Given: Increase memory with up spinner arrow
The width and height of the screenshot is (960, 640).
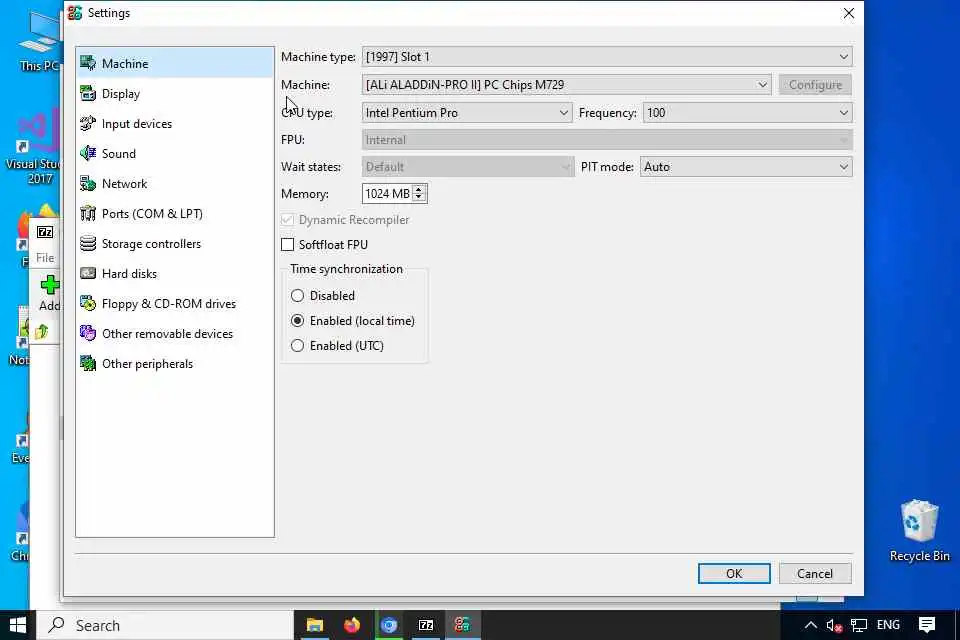Looking at the screenshot, I should point(419,189).
